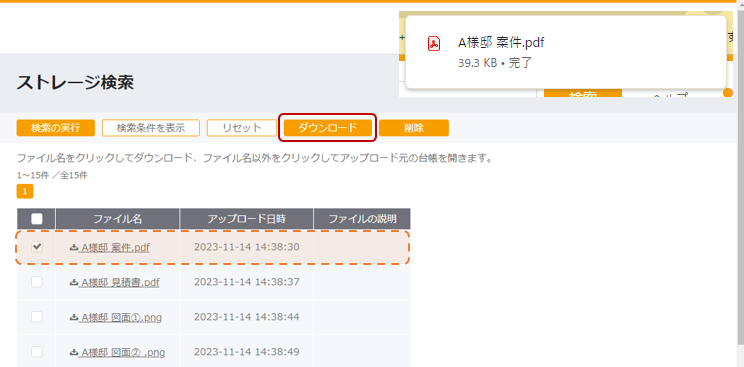Click upload date 2023-11-14 14:38:44
The image size is (744, 367).
(247, 317)
